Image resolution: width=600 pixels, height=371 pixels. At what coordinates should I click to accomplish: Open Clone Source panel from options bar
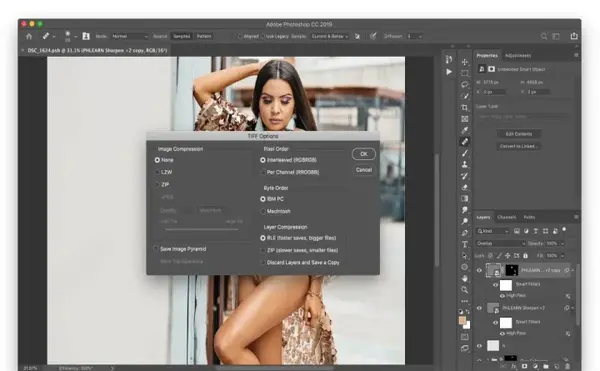(x=86, y=36)
